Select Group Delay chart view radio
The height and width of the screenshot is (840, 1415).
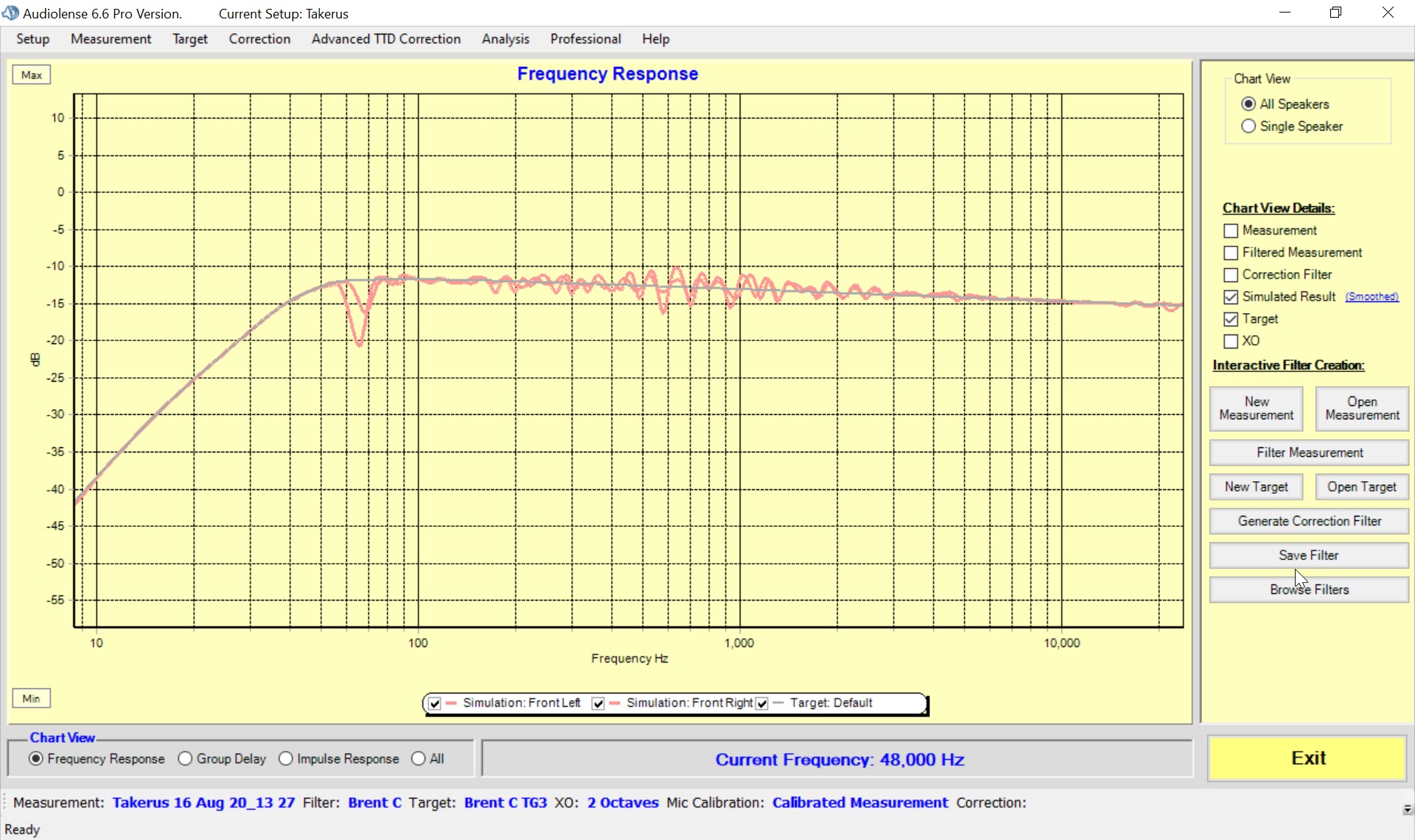coord(185,759)
